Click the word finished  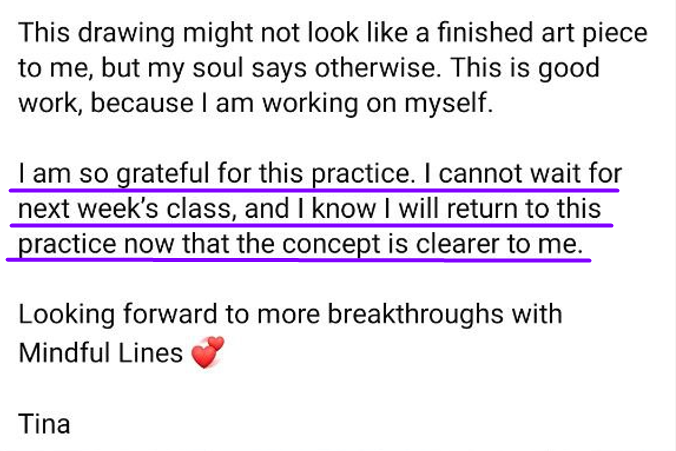tap(485, 33)
